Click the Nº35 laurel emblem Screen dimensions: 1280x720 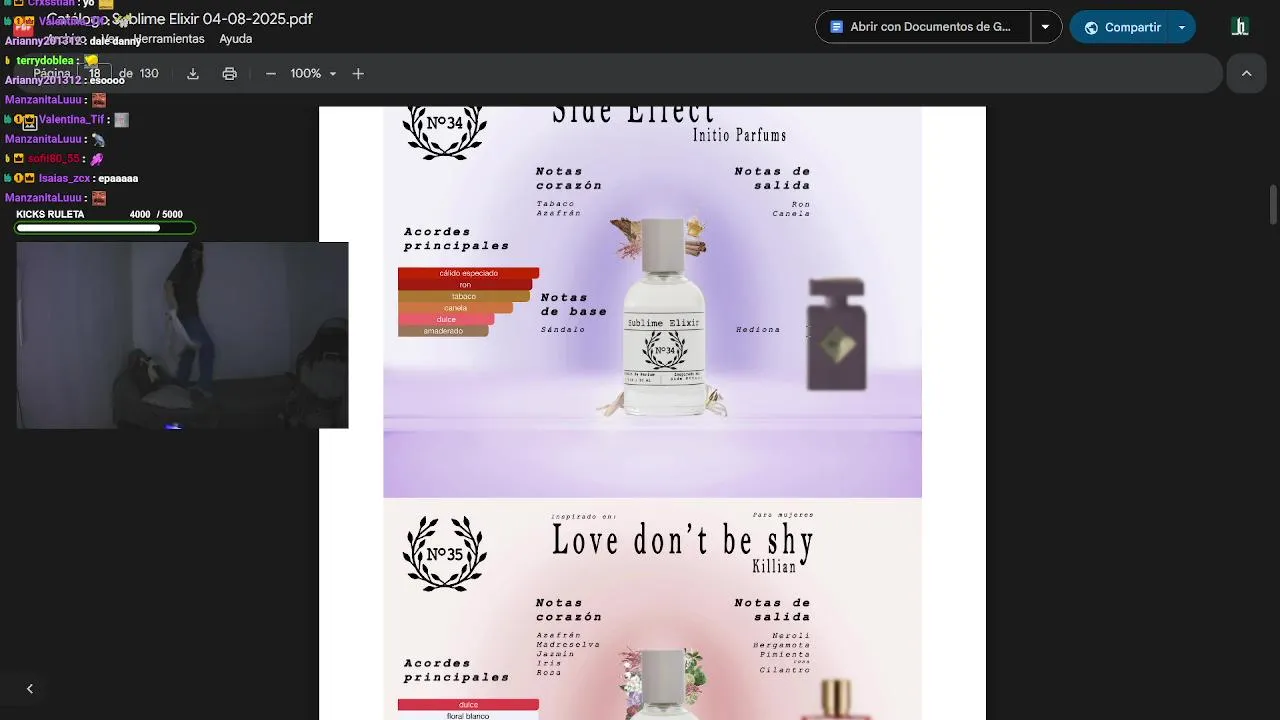tap(444, 553)
